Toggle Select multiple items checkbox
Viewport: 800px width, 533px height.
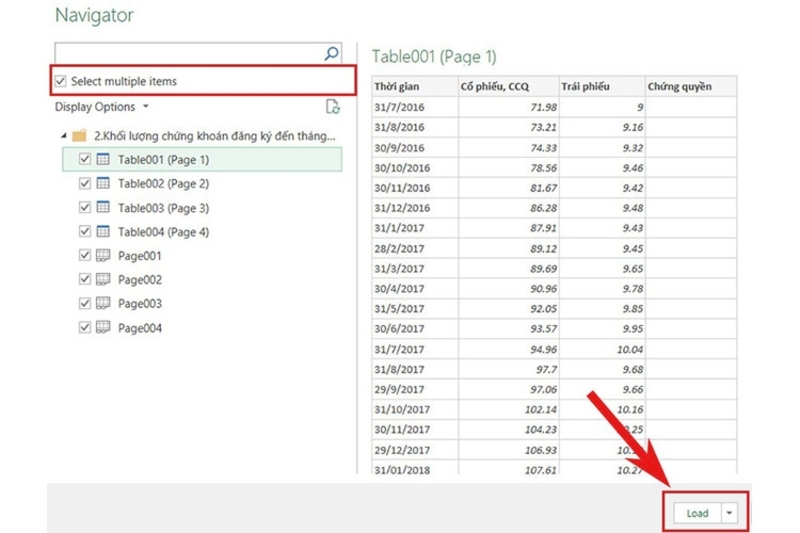click(61, 81)
